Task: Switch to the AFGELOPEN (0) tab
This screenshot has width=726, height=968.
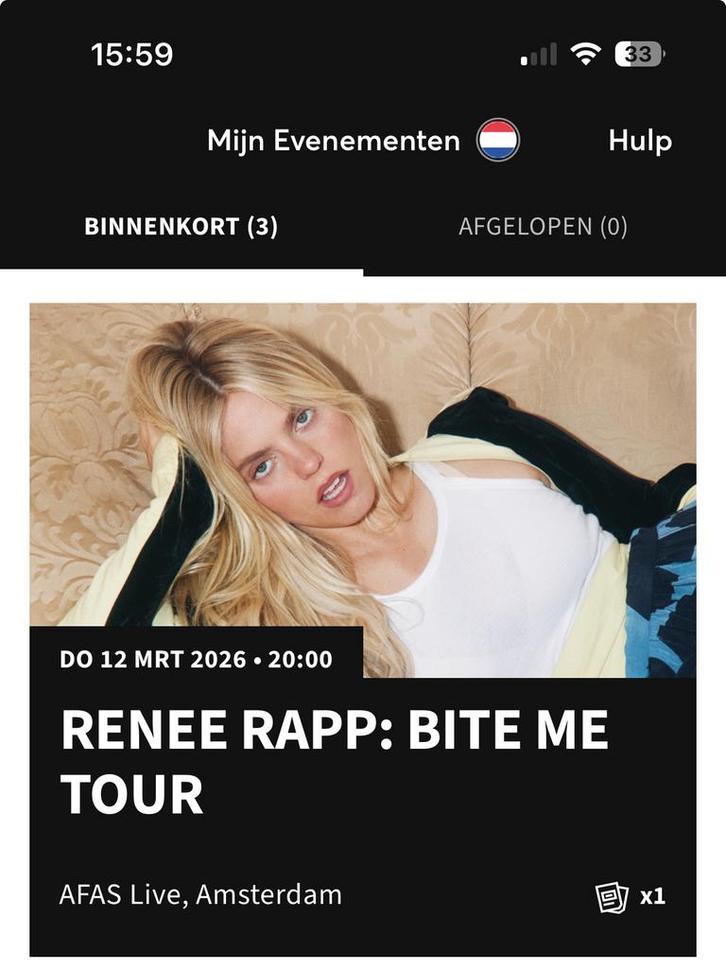Action: tap(543, 227)
